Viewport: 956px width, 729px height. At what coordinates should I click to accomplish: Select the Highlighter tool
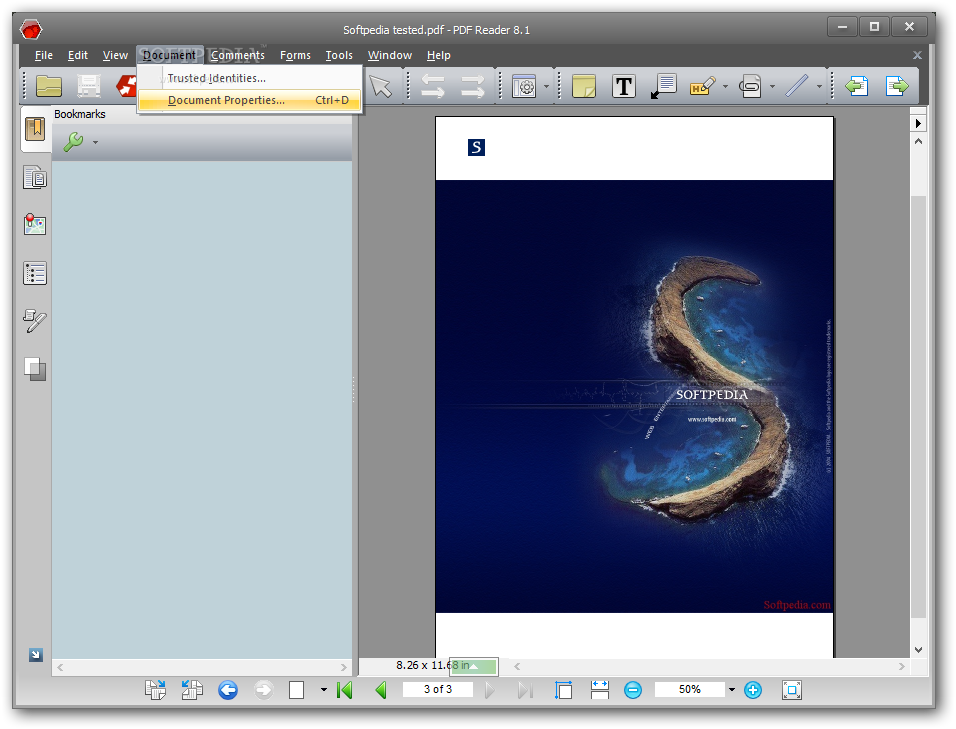(702, 86)
